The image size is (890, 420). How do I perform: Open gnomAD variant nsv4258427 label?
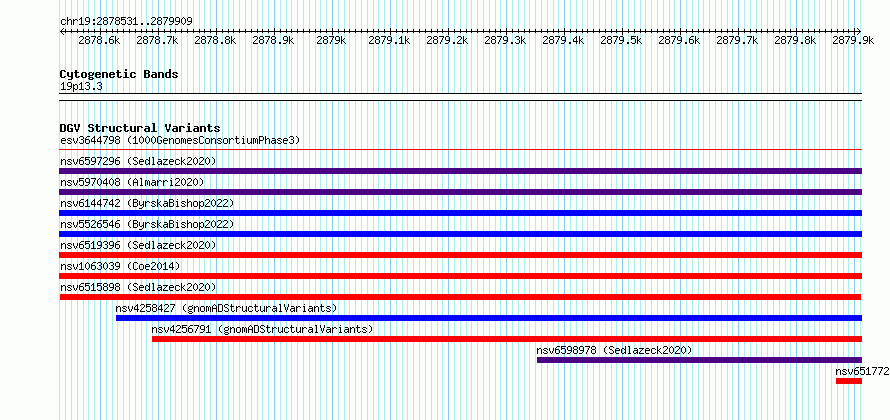(226, 308)
